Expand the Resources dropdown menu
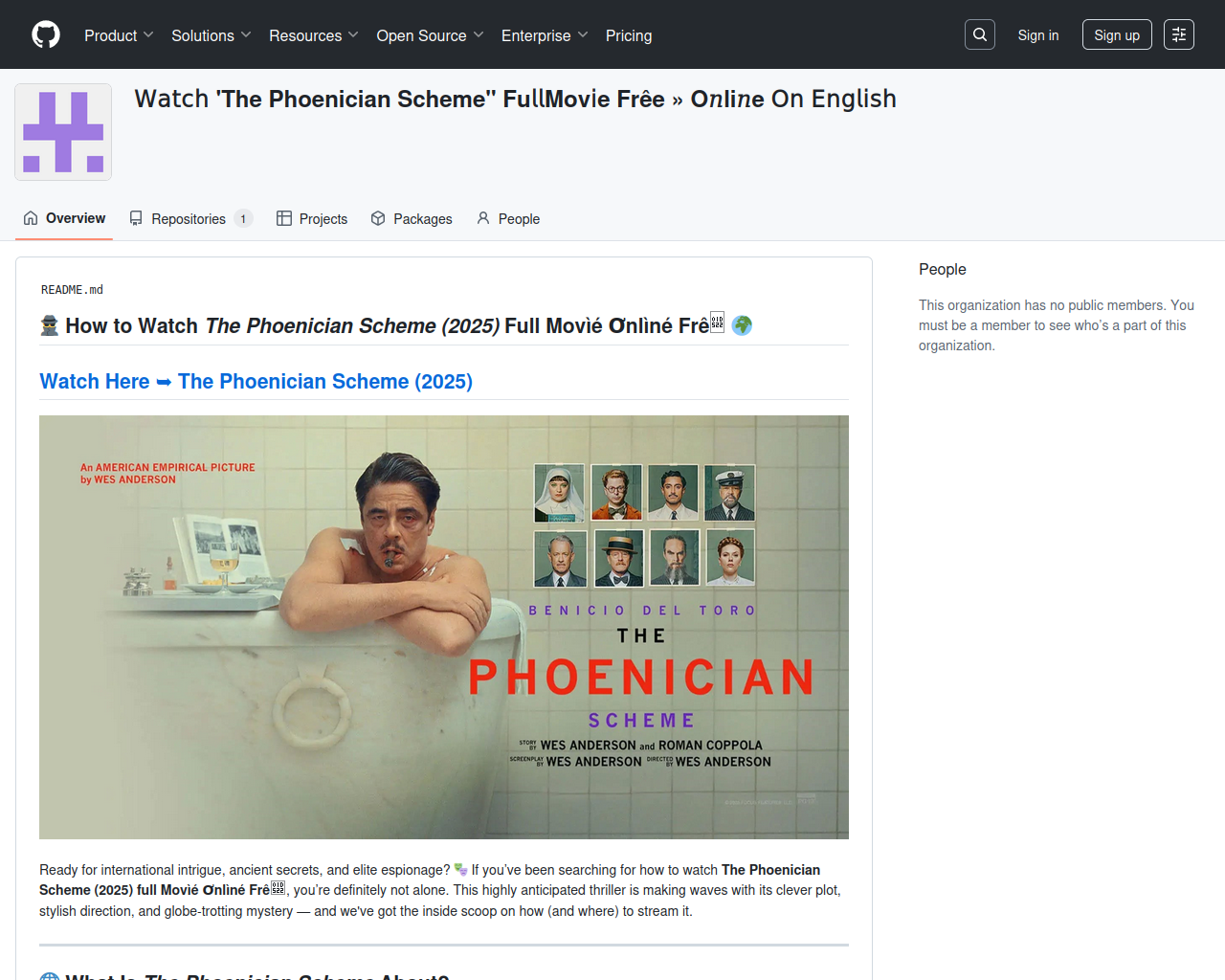The image size is (1225, 980). point(314,35)
